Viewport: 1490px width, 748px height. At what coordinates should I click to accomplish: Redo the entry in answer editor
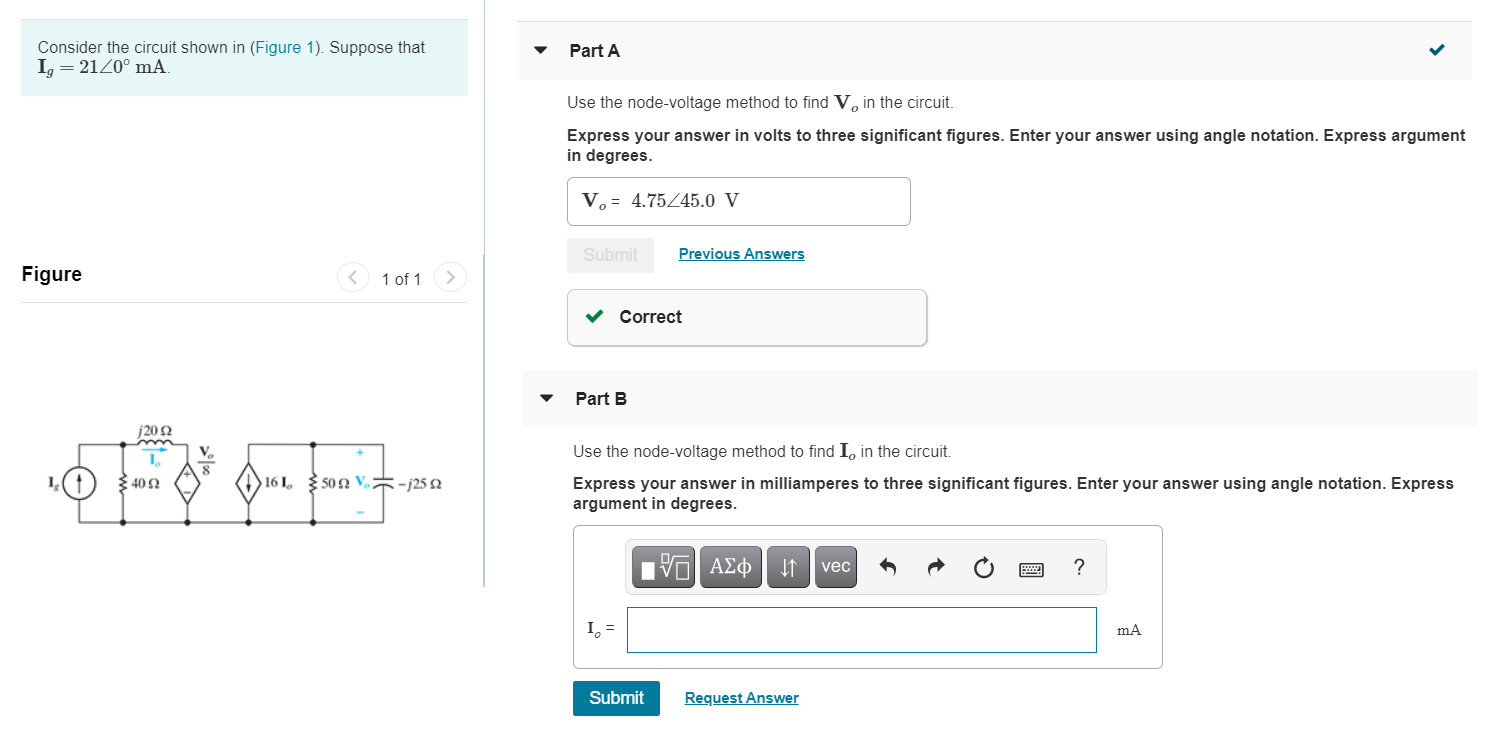[x=935, y=568]
